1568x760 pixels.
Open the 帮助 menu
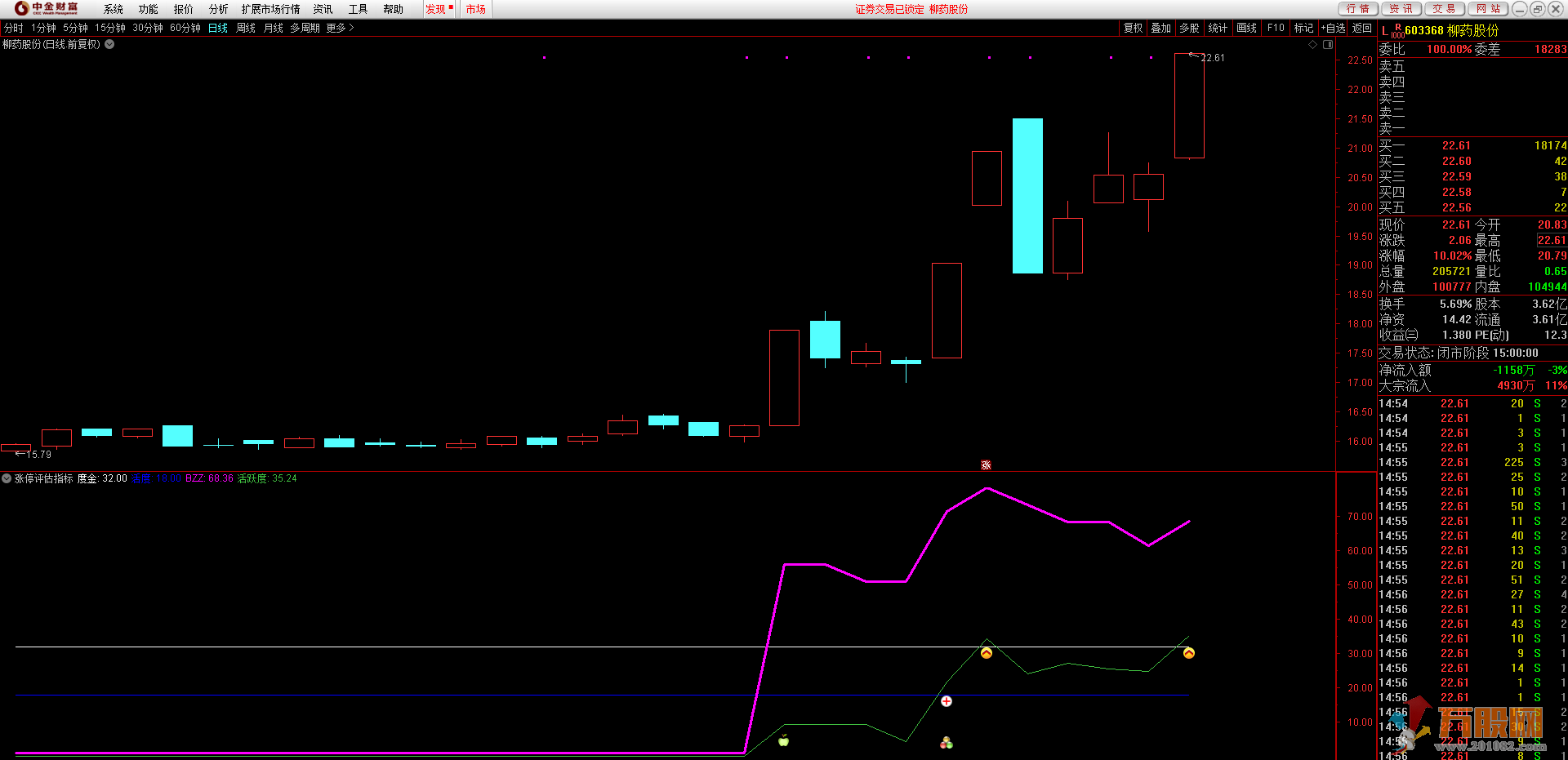point(393,9)
